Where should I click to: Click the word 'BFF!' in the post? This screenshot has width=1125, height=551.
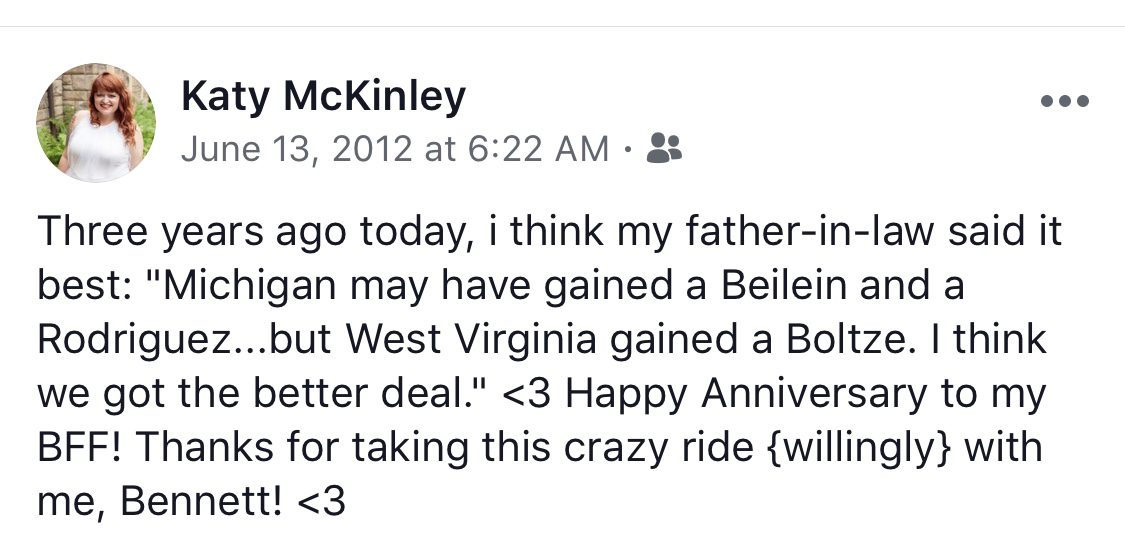[x=77, y=447]
